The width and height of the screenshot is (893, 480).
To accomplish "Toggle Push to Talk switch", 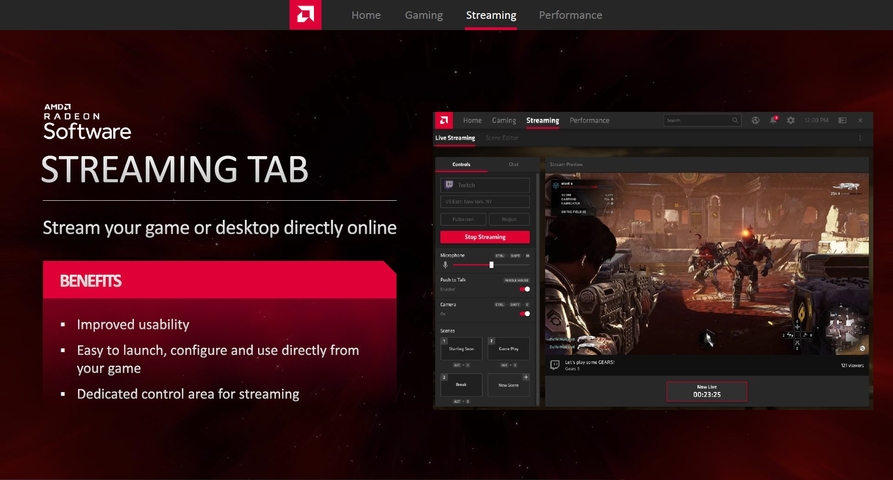I will tap(525, 289).
